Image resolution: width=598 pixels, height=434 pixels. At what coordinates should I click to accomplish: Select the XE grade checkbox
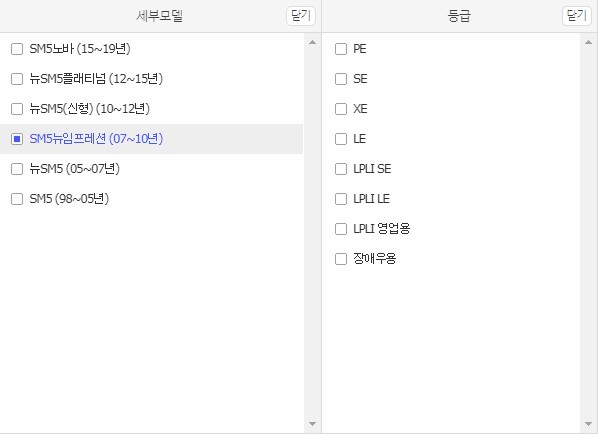coord(341,109)
